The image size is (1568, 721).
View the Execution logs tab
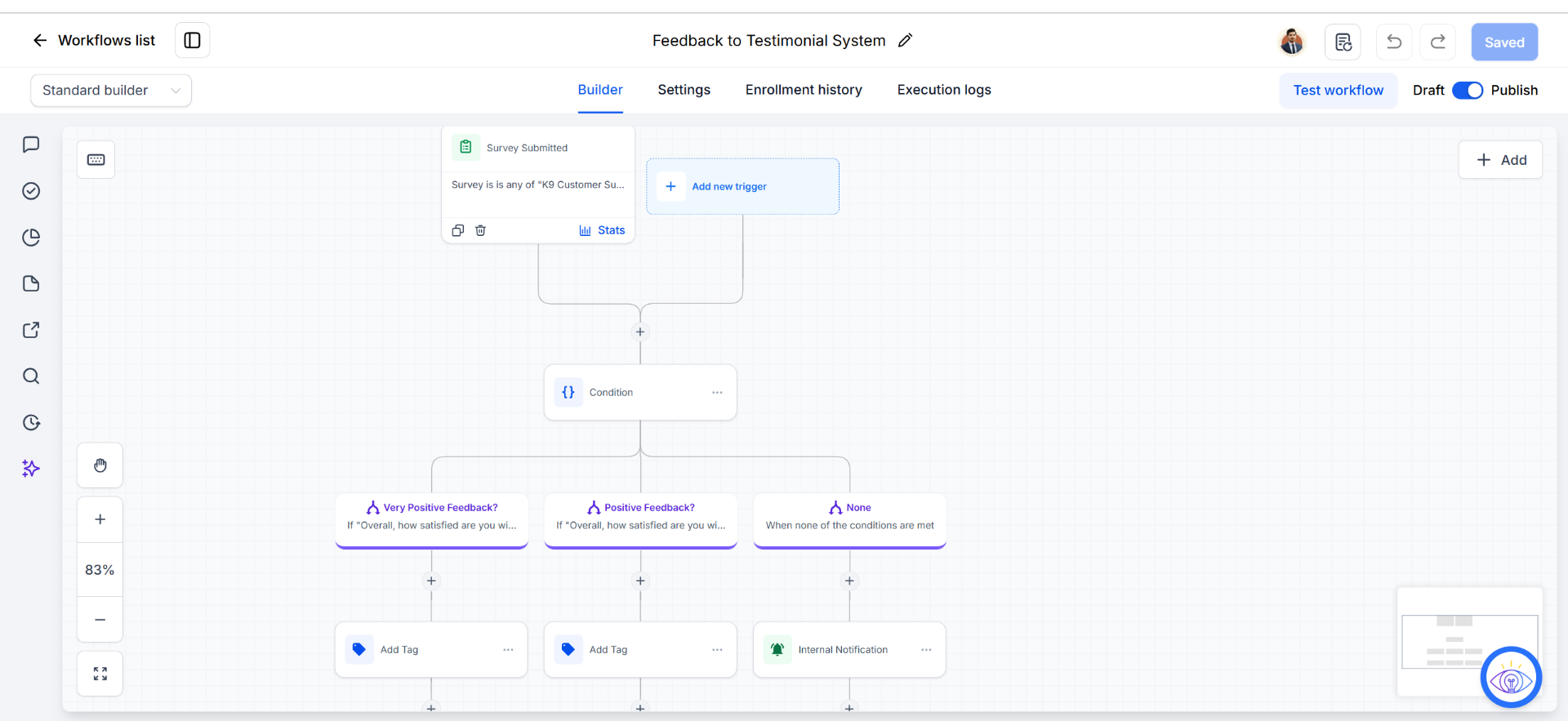(944, 90)
